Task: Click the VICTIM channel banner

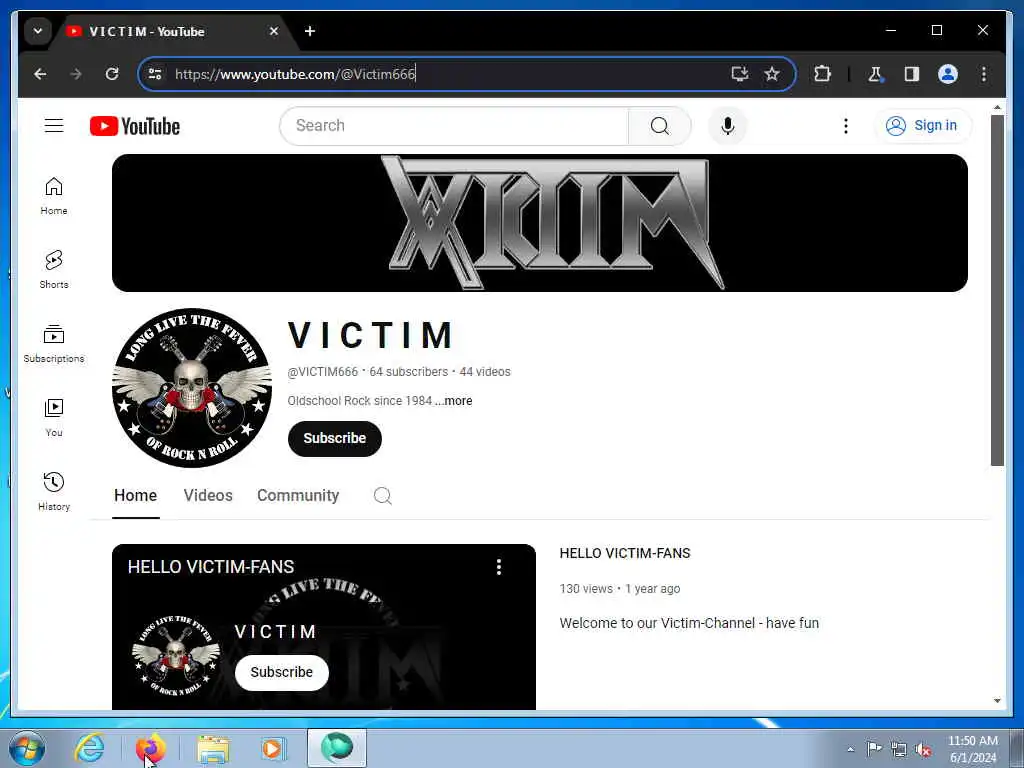Action: click(x=539, y=223)
